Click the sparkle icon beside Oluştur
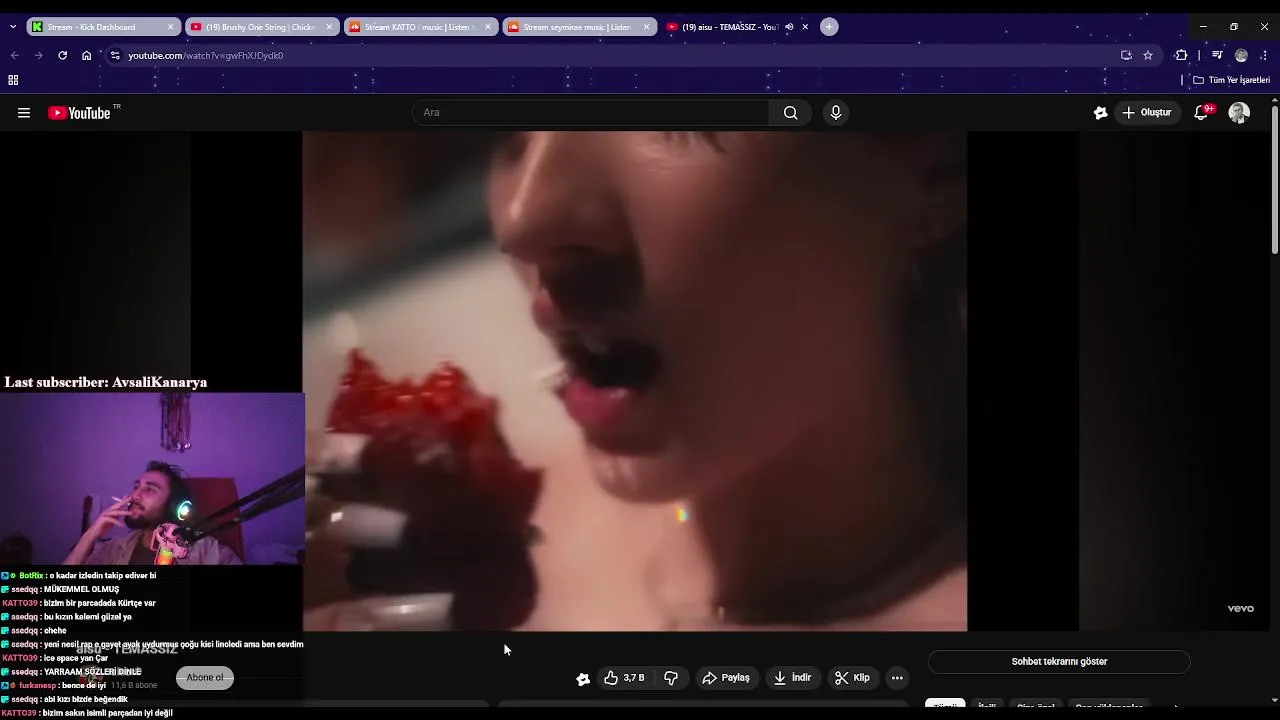Image resolution: width=1280 pixels, height=720 pixels. [x=1100, y=113]
